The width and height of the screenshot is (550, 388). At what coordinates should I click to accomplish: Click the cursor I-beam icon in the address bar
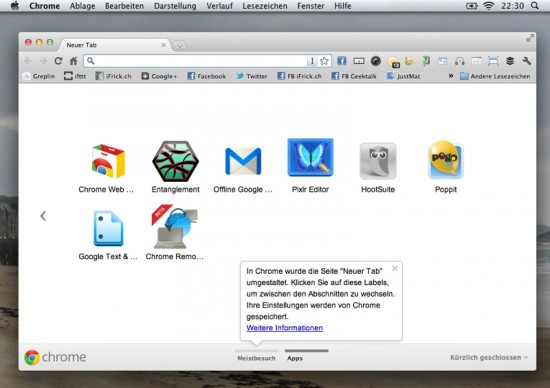(x=312, y=61)
